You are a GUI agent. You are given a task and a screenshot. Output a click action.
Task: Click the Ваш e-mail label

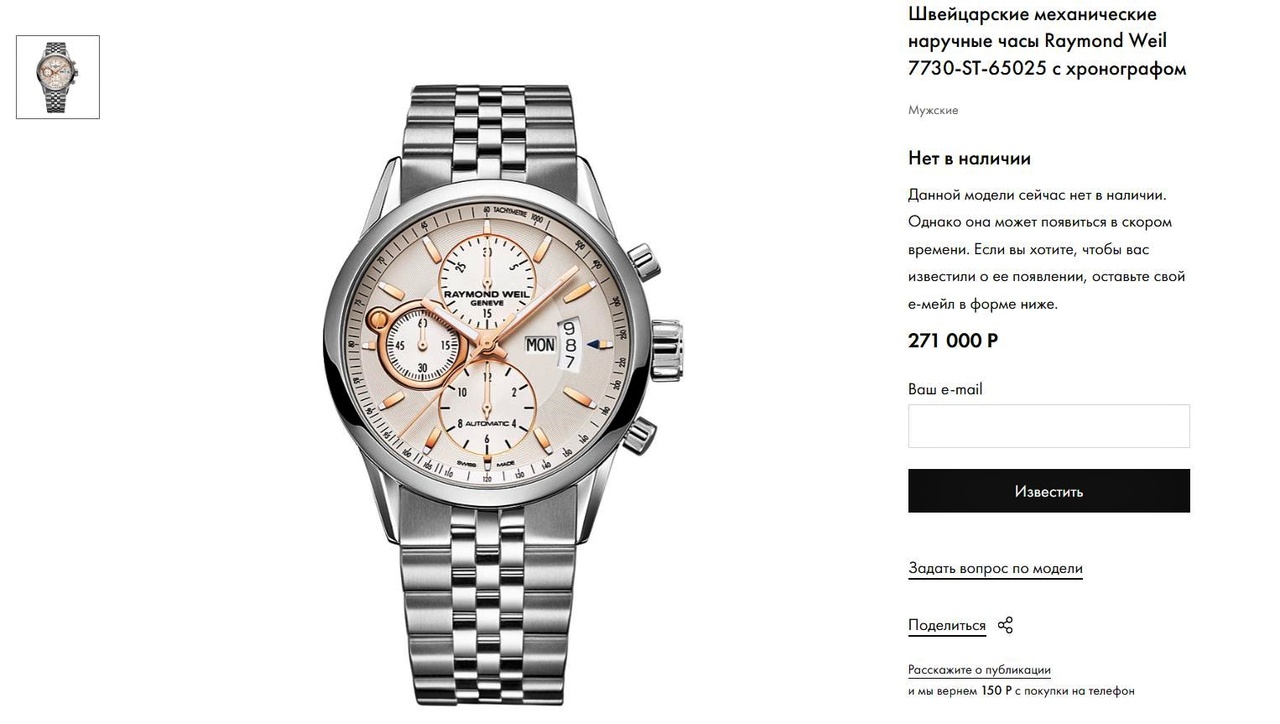click(945, 389)
